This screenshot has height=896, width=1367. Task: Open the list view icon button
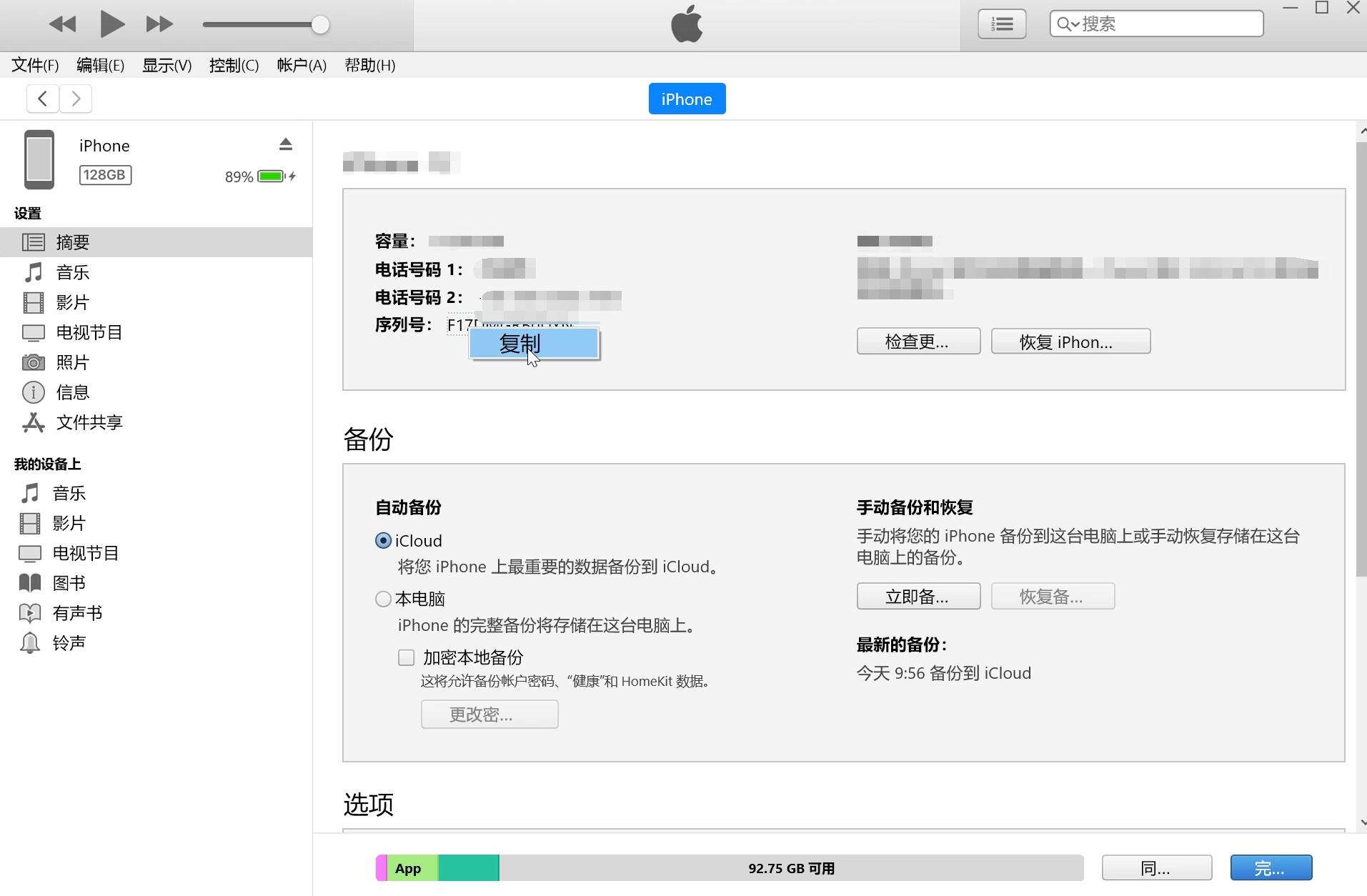coord(1002,24)
